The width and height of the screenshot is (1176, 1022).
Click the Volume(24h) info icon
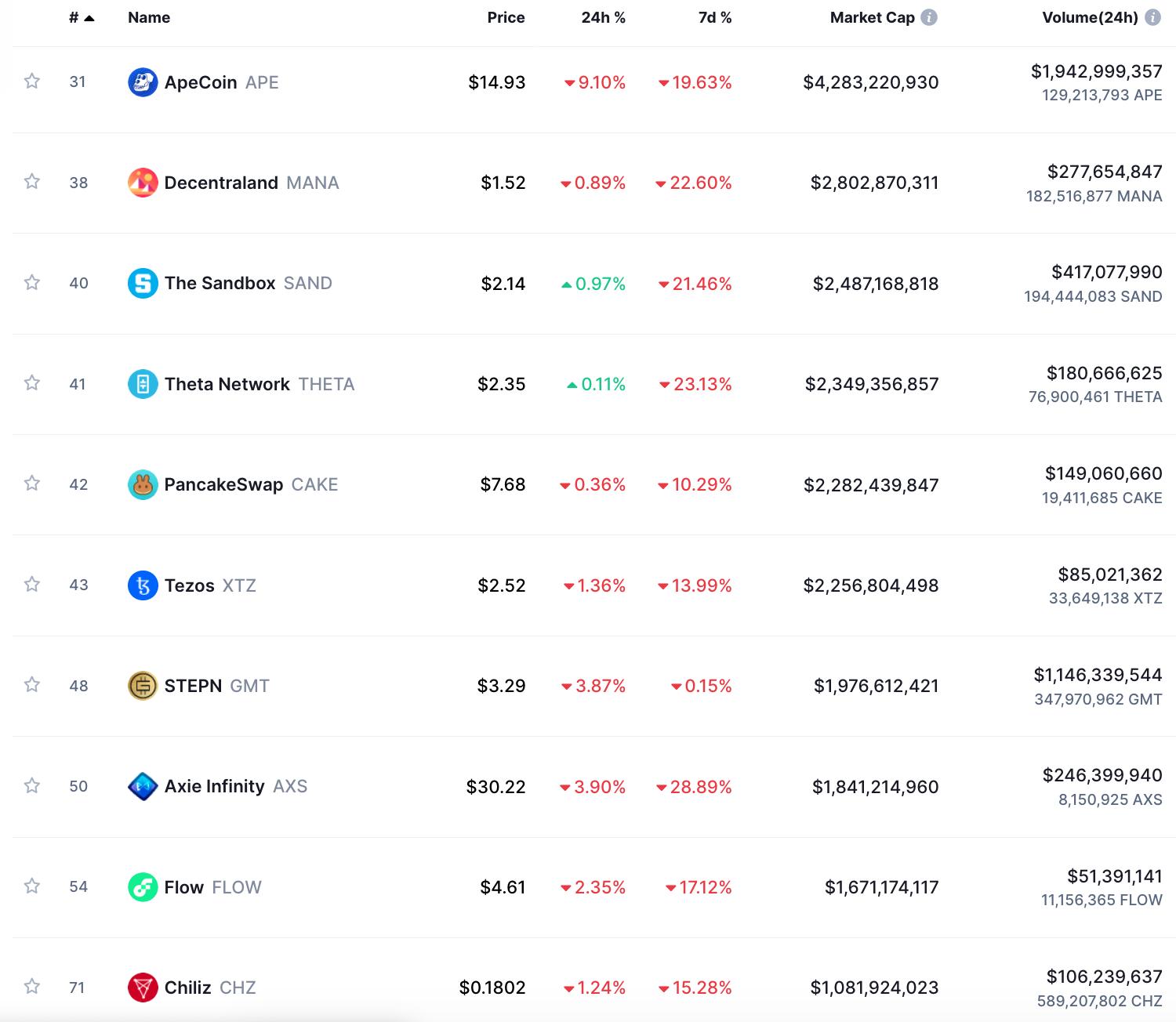(x=1152, y=17)
